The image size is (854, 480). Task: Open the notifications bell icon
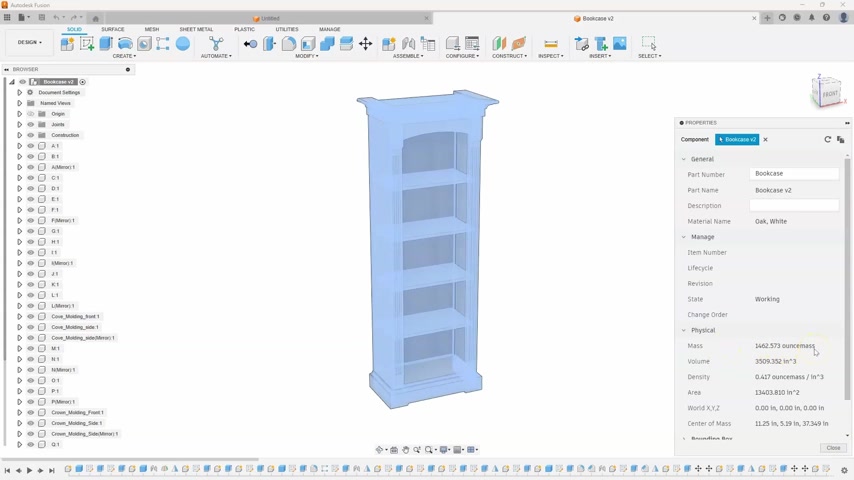tap(812, 18)
